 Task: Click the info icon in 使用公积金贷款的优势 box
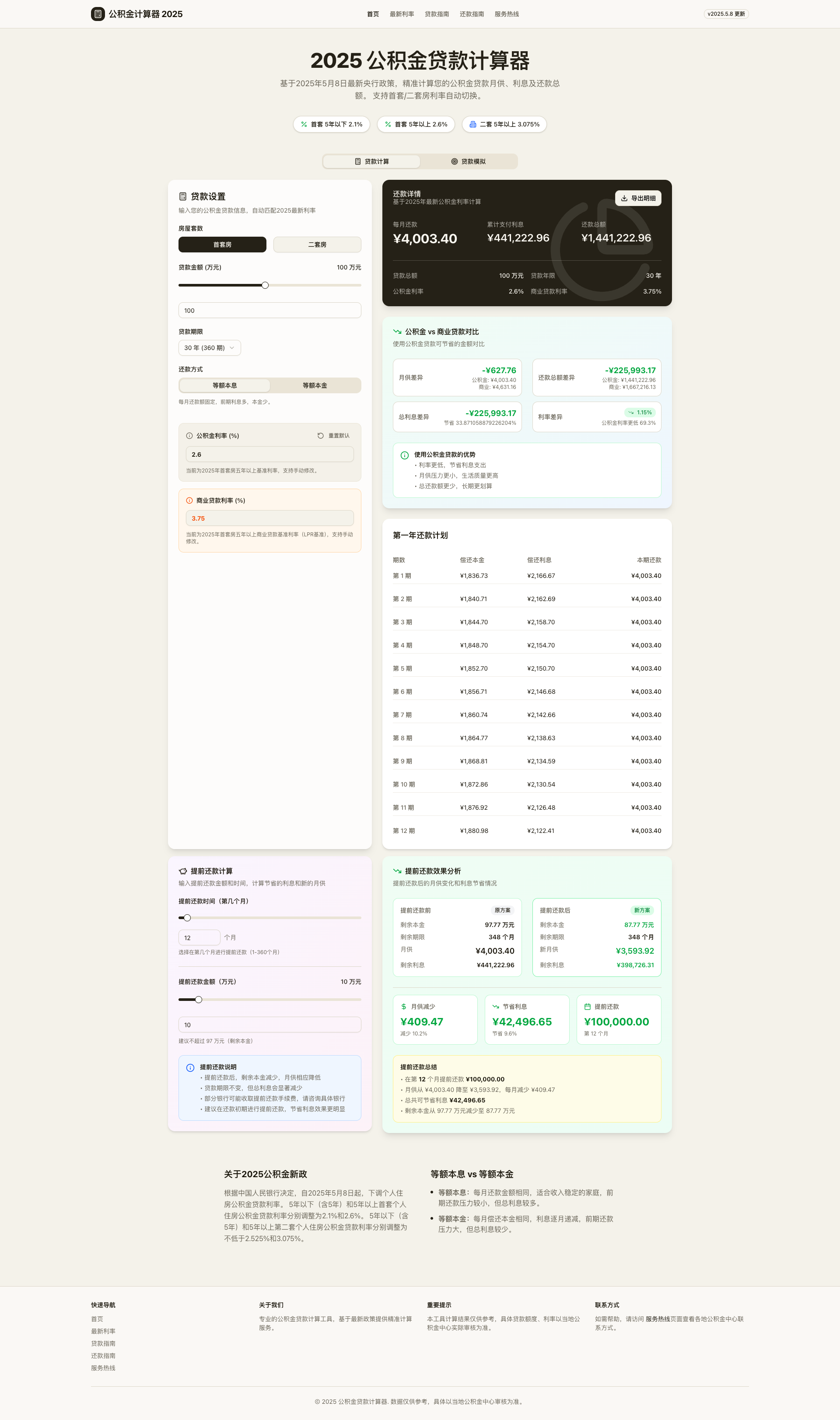point(404,454)
